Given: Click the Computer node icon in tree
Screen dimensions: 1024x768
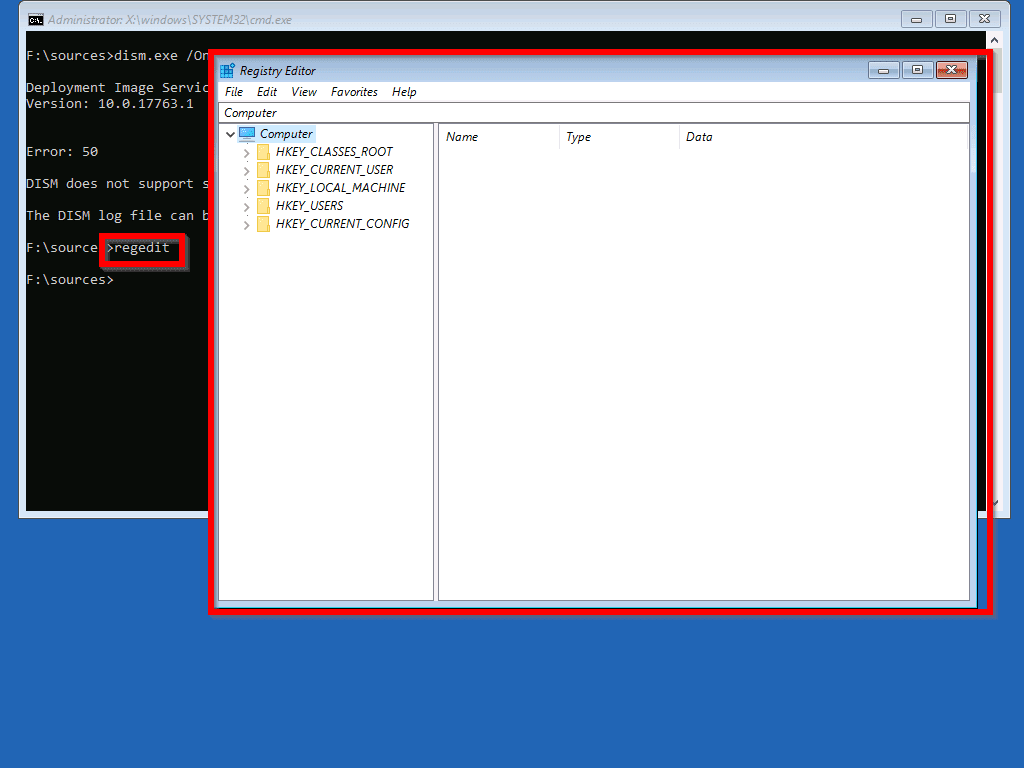Looking at the screenshot, I should [247, 134].
